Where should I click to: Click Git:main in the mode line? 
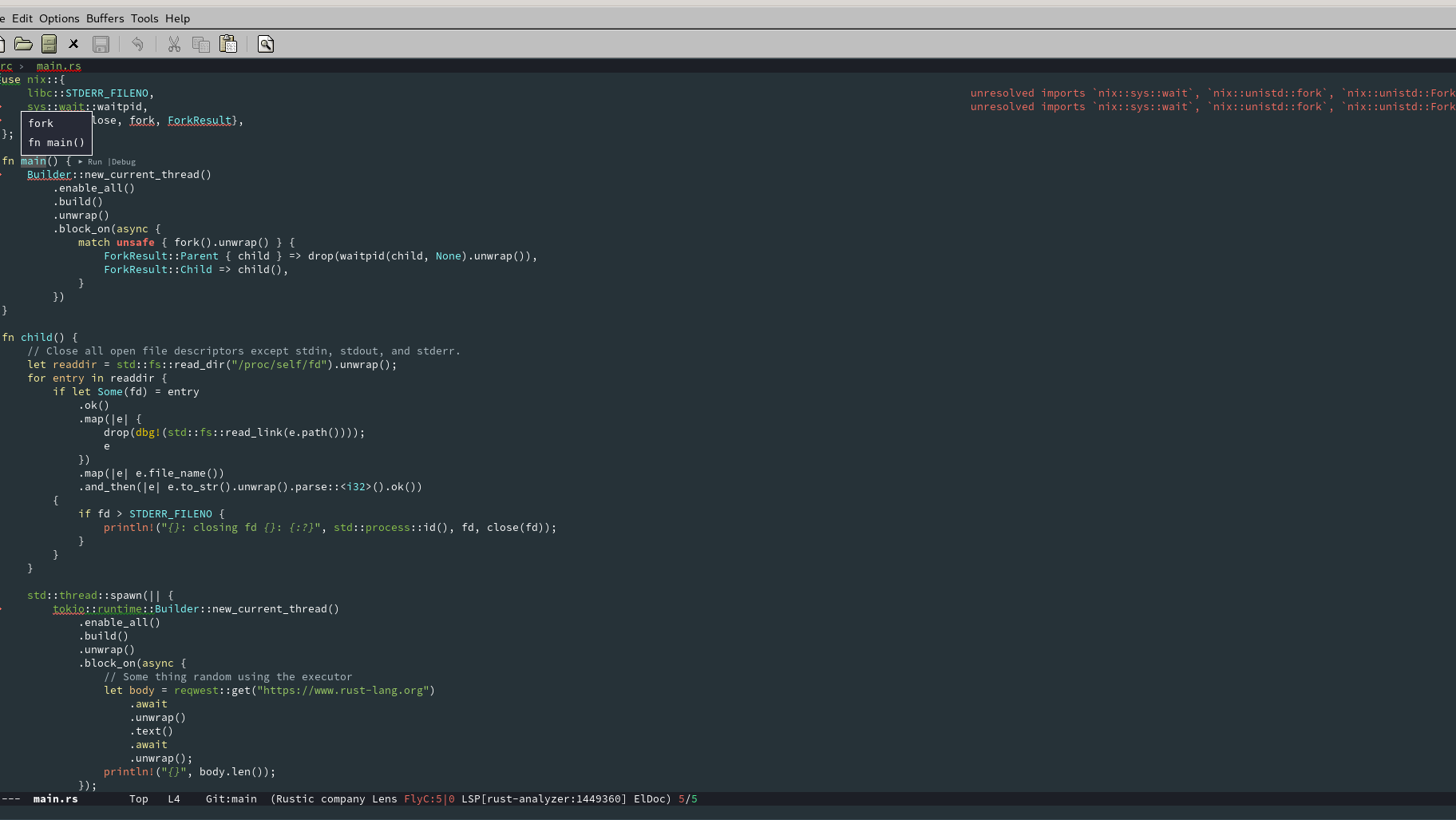click(231, 799)
